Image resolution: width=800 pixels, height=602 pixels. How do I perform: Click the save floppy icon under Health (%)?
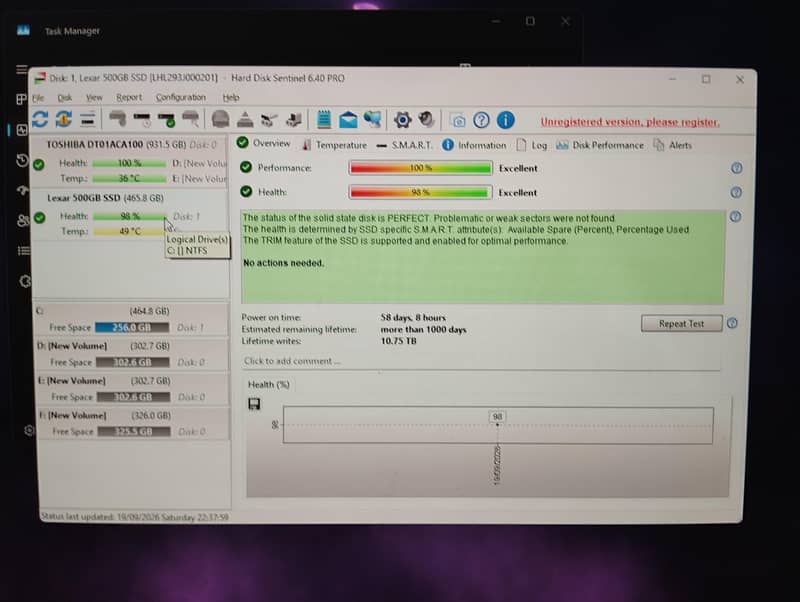point(254,404)
